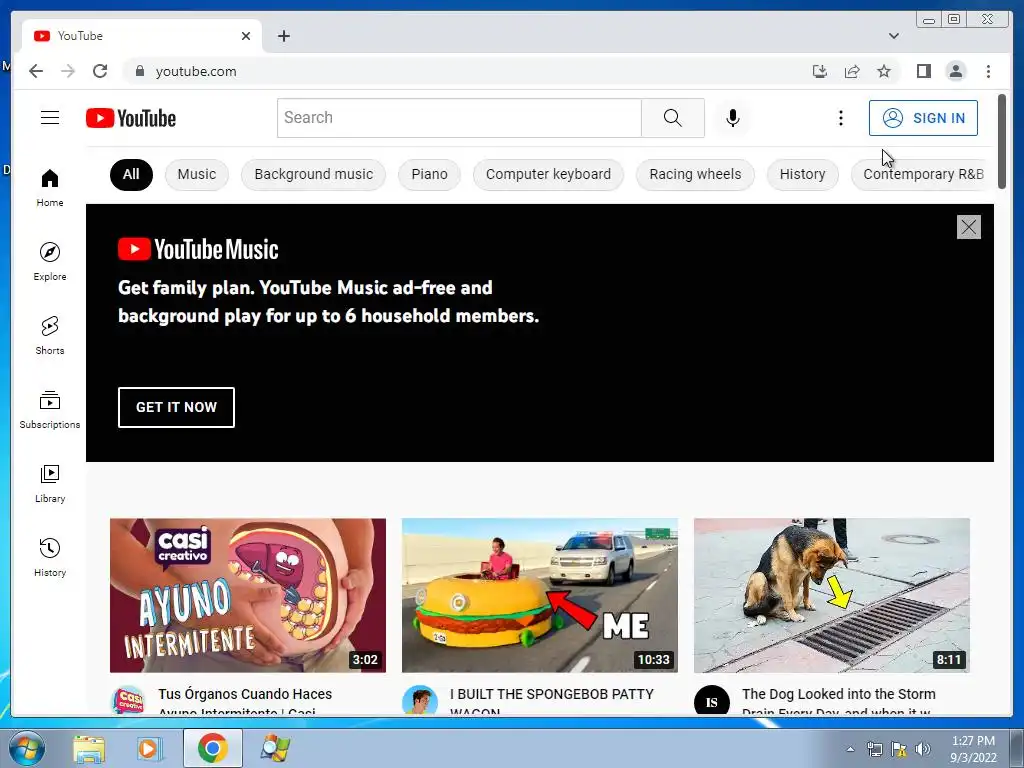
Task: Close the YouTube Music banner
Action: click(x=968, y=227)
